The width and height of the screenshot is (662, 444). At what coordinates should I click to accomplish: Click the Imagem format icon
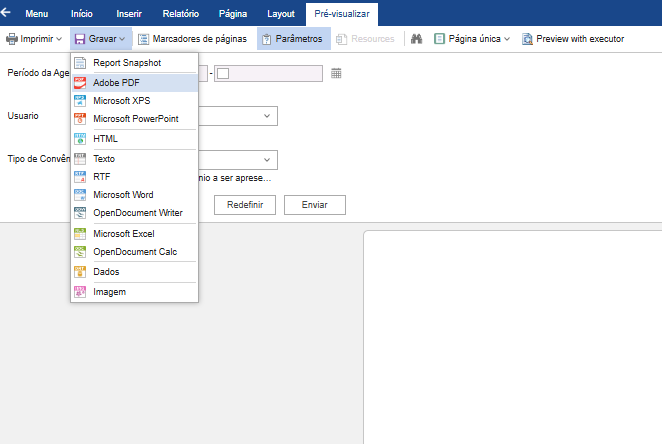coord(80,292)
